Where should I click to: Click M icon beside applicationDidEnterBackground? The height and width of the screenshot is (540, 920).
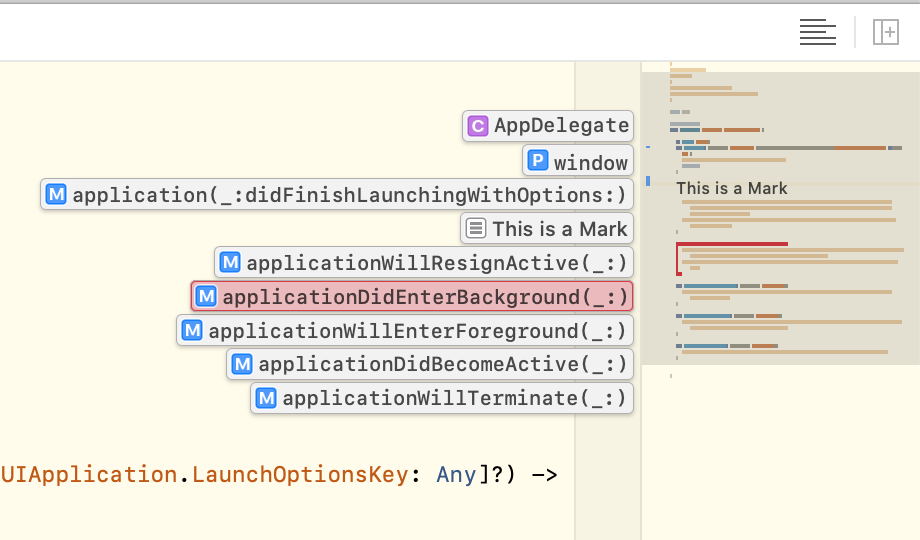pyautogui.click(x=207, y=296)
